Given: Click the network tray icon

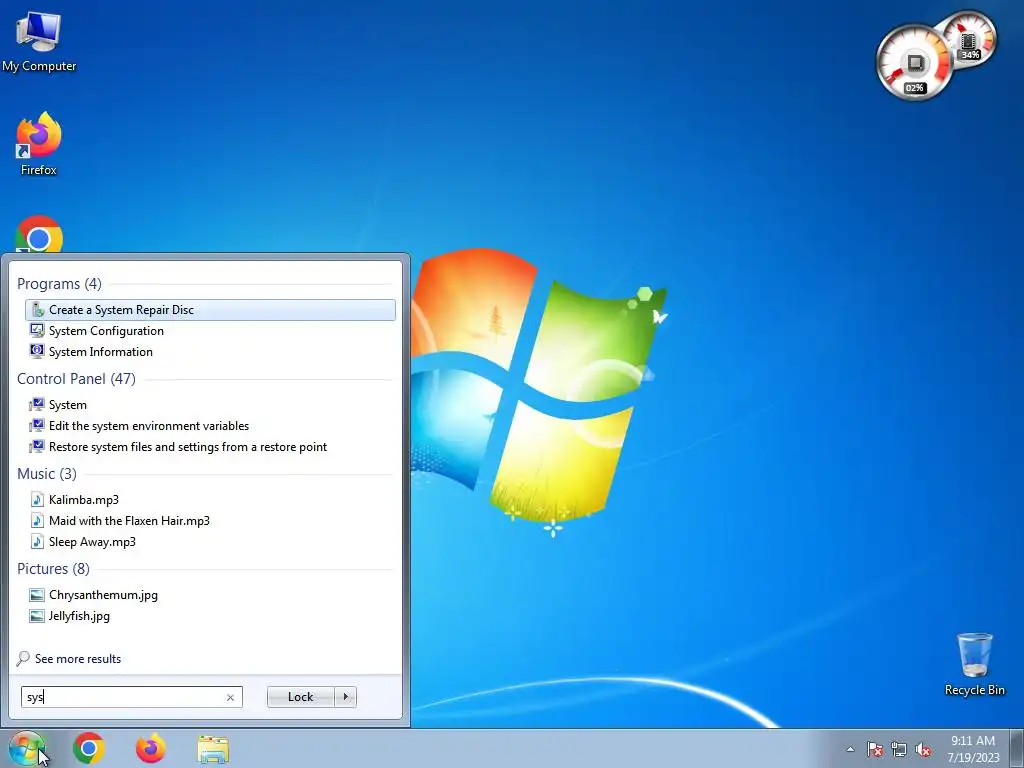Looking at the screenshot, I should tap(899, 749).
